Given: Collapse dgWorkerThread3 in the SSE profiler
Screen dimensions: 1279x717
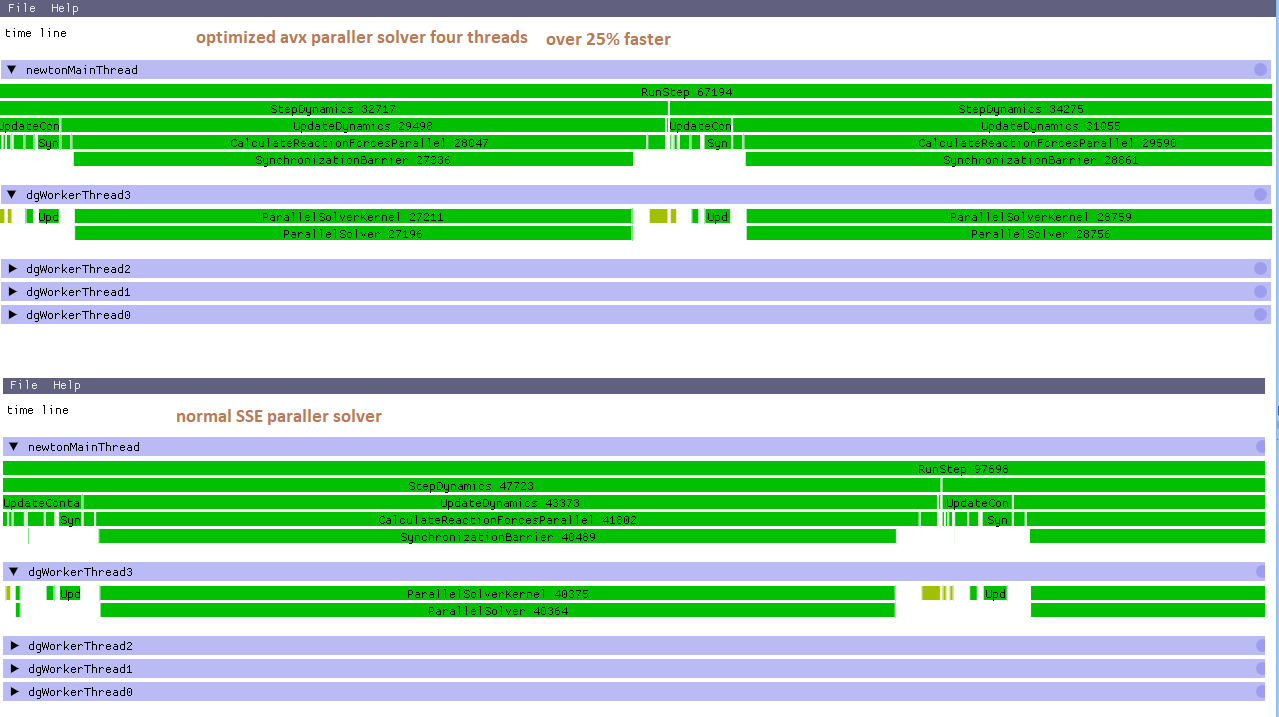Looking at the screenshot, I should [14, 572].
